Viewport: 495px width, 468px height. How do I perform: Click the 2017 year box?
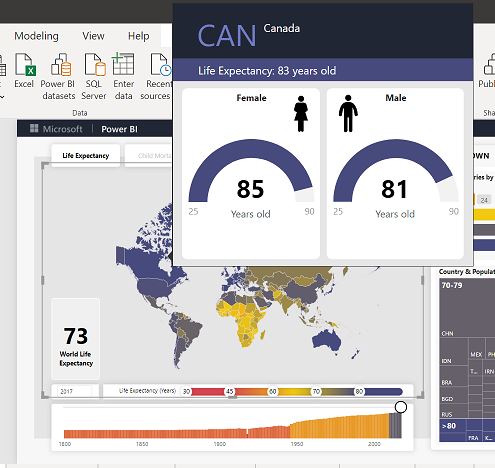tap(75, 391)
